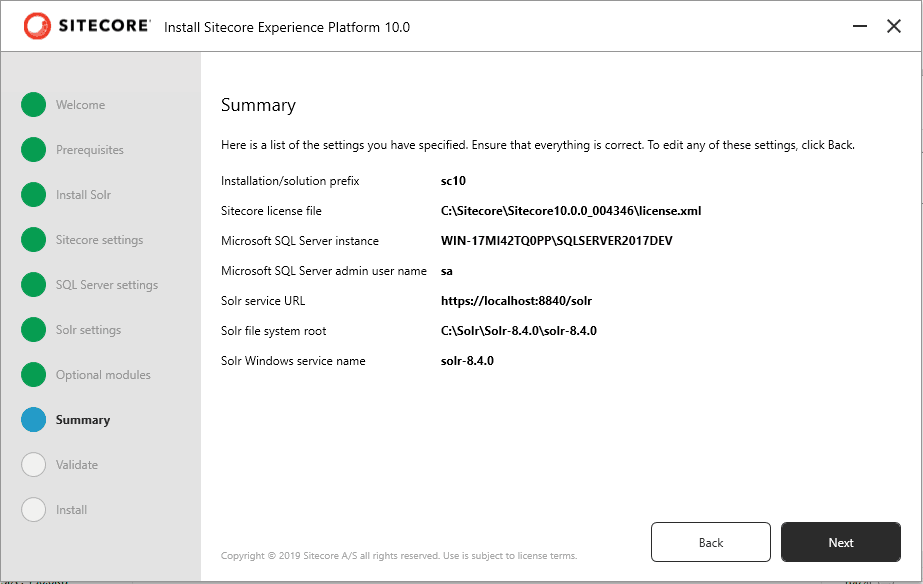Click the green SQL Server settings circle

point(34,285)
